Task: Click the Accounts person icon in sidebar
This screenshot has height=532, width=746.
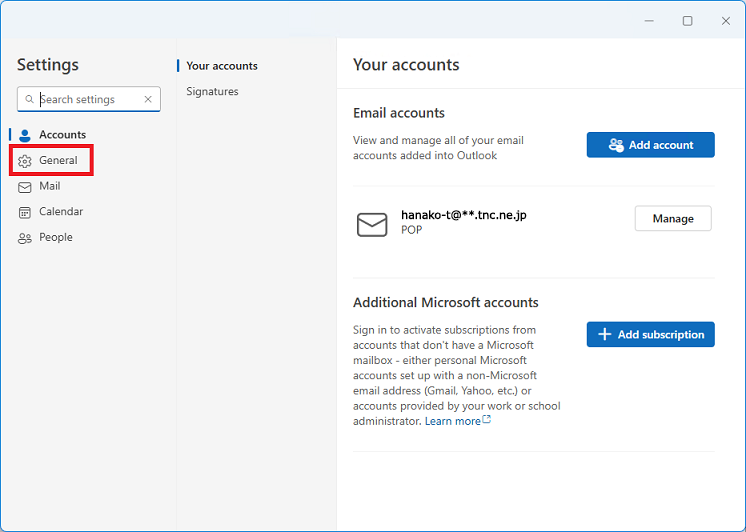Action: click(25, 135)
